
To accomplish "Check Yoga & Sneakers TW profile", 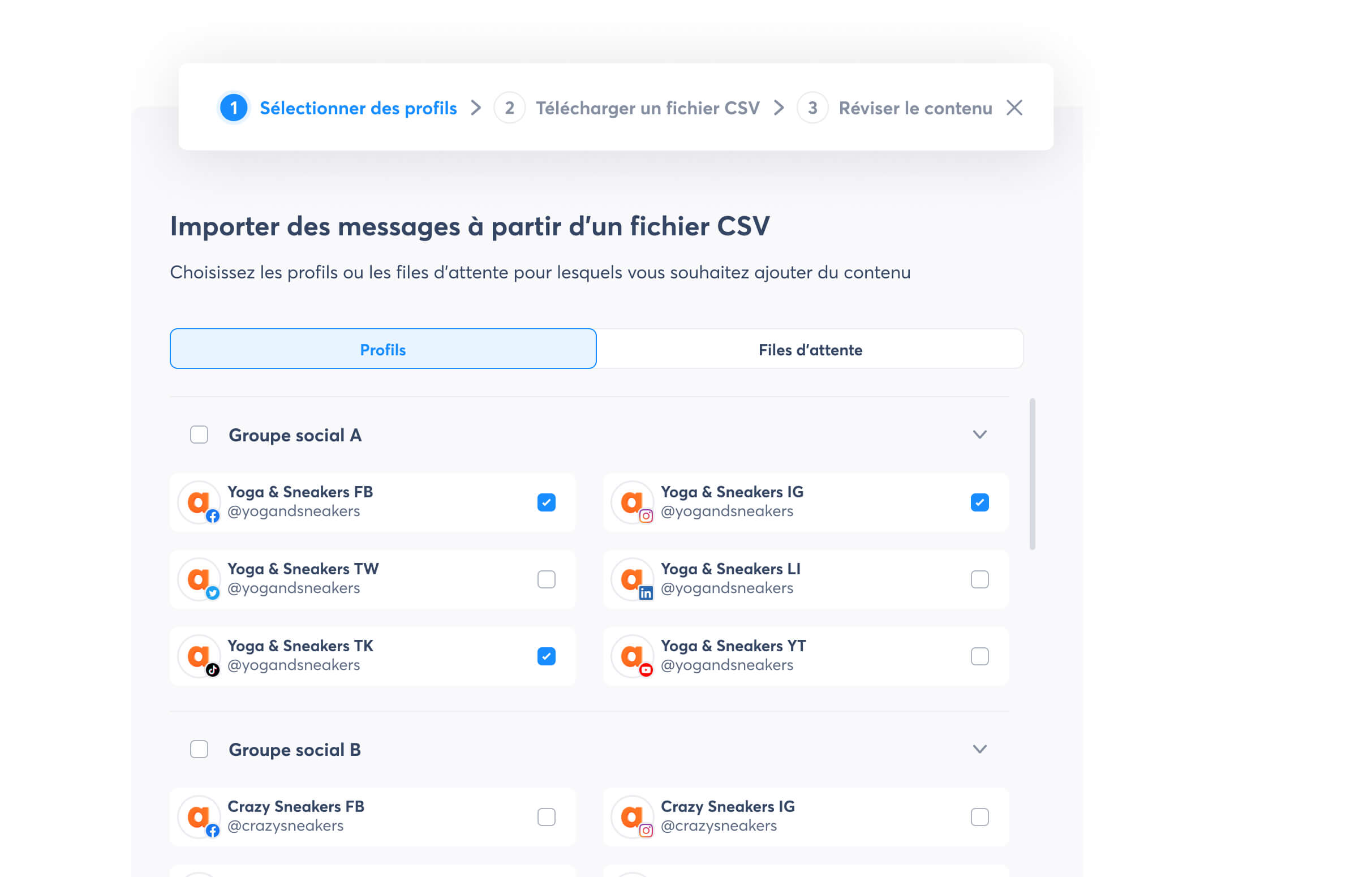I will coord(547,579).
